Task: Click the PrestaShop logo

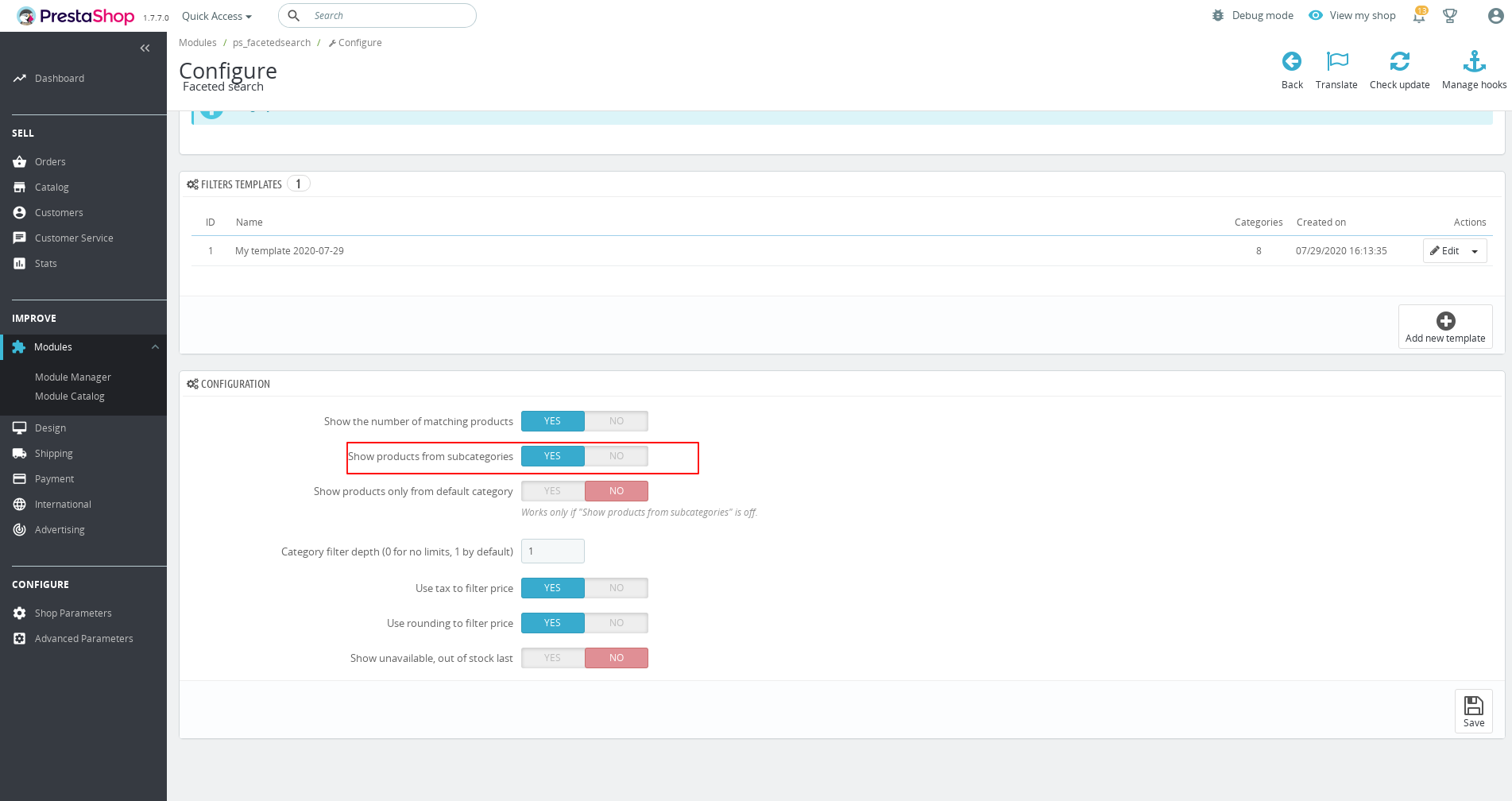Action: click(75, 16)
